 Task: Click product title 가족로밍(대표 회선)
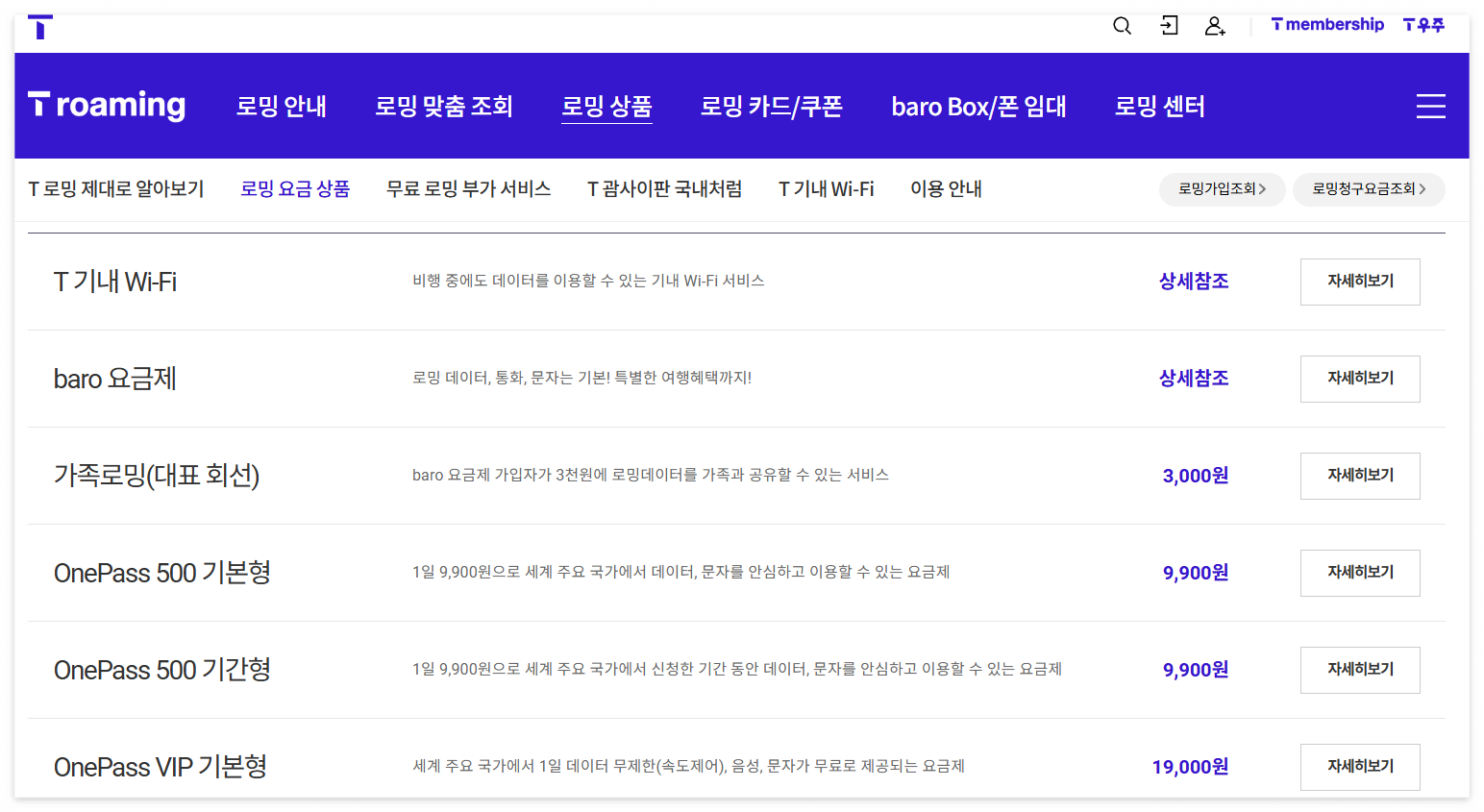click(x=157, y=476)
